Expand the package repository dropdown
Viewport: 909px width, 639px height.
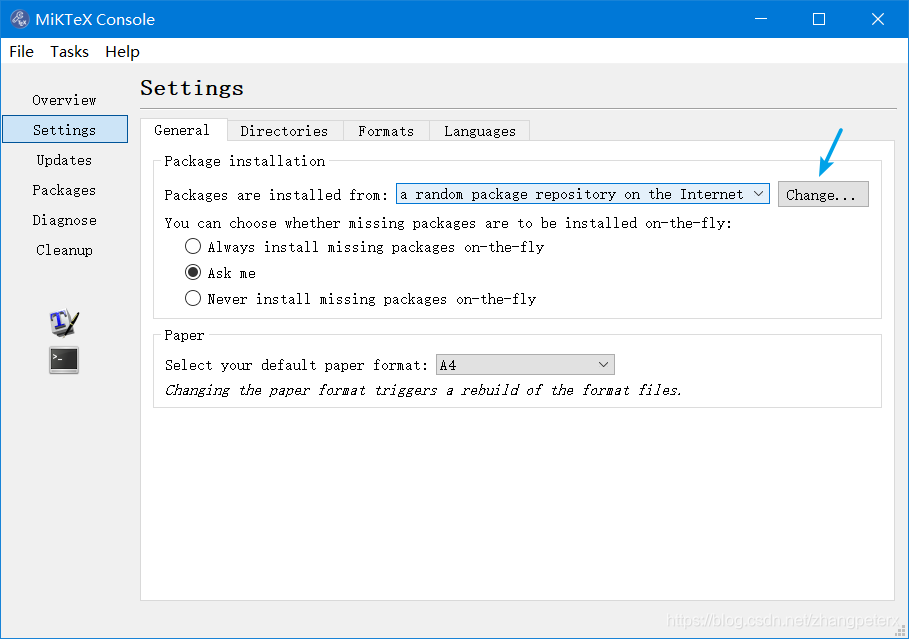pos(583,194)
